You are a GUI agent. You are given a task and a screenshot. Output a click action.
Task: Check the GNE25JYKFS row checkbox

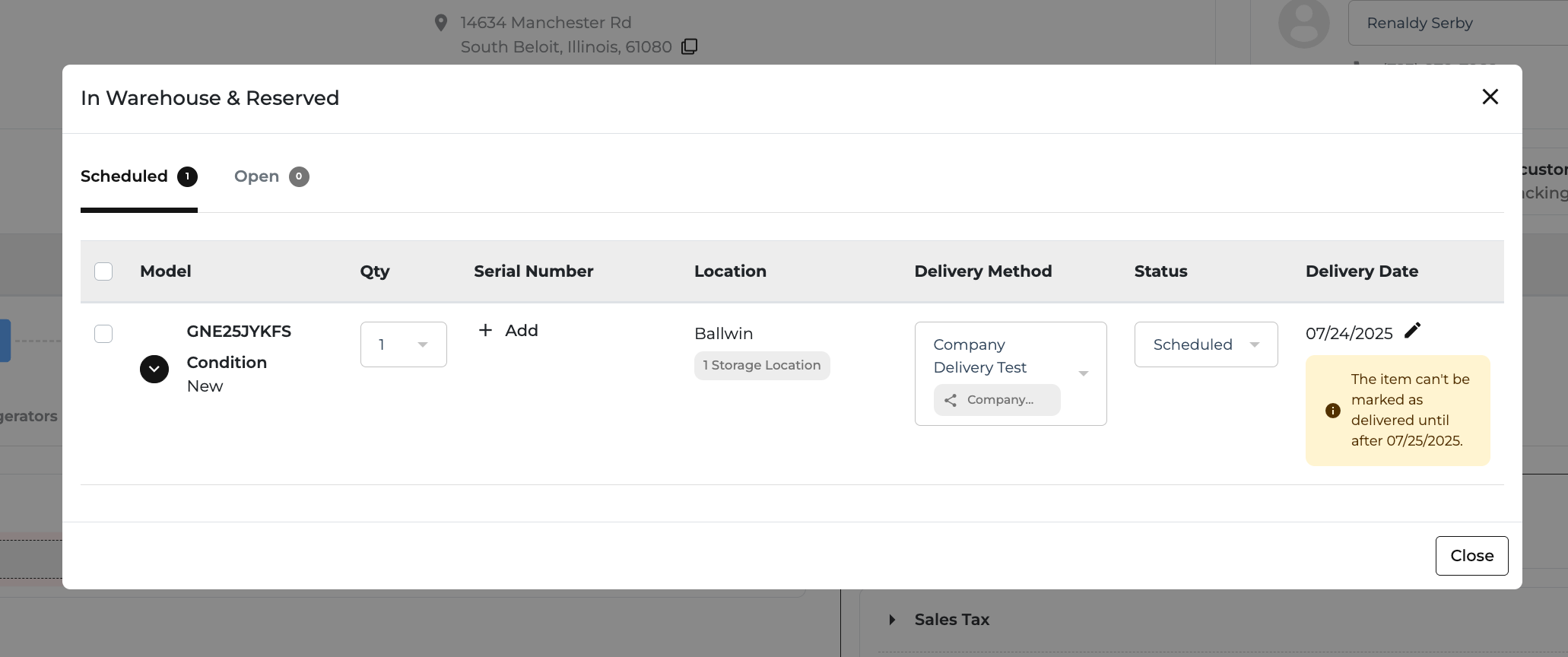(103, 334)
